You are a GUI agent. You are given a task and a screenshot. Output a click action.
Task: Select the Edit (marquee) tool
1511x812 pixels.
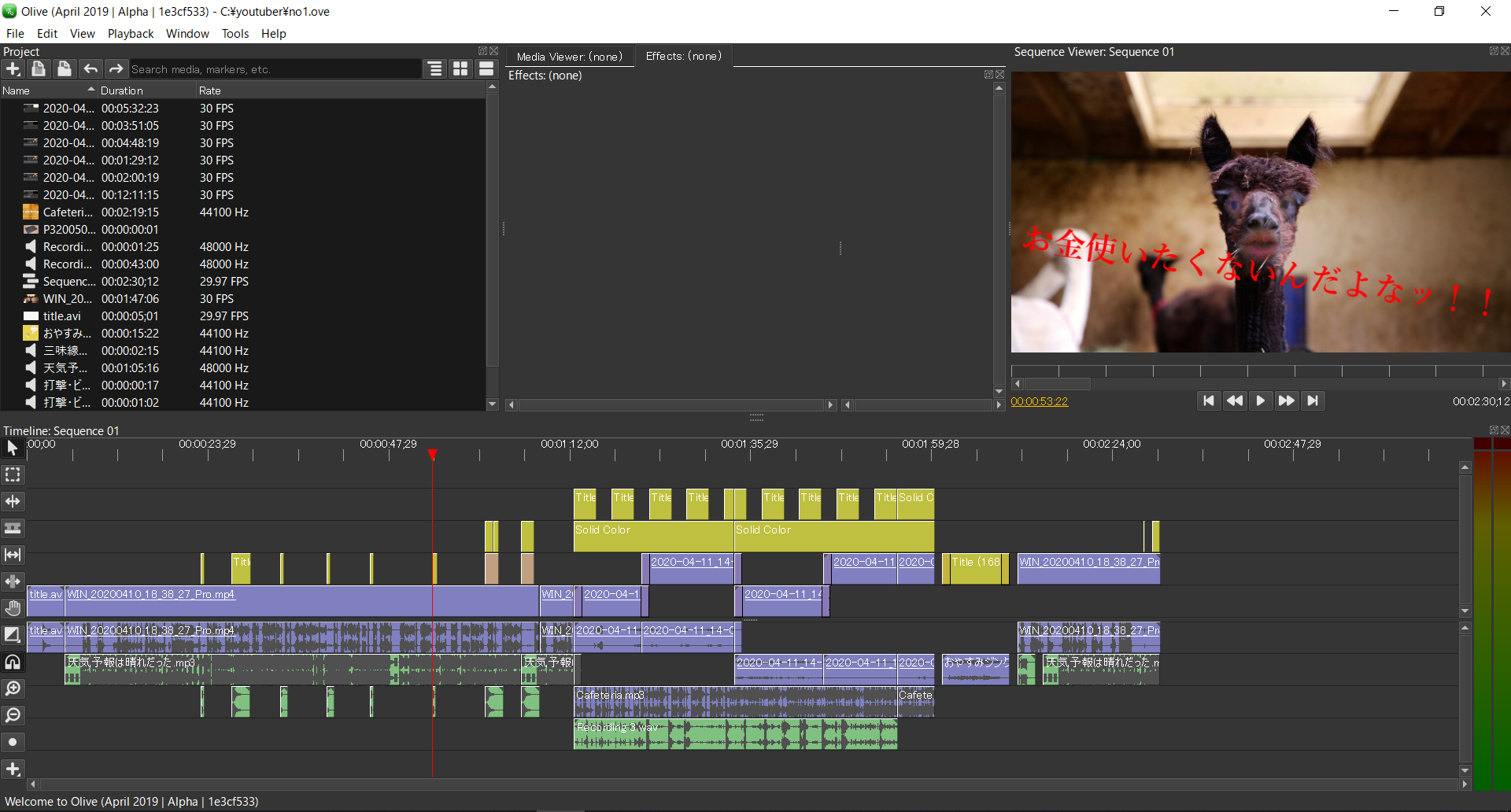(13, 474)
